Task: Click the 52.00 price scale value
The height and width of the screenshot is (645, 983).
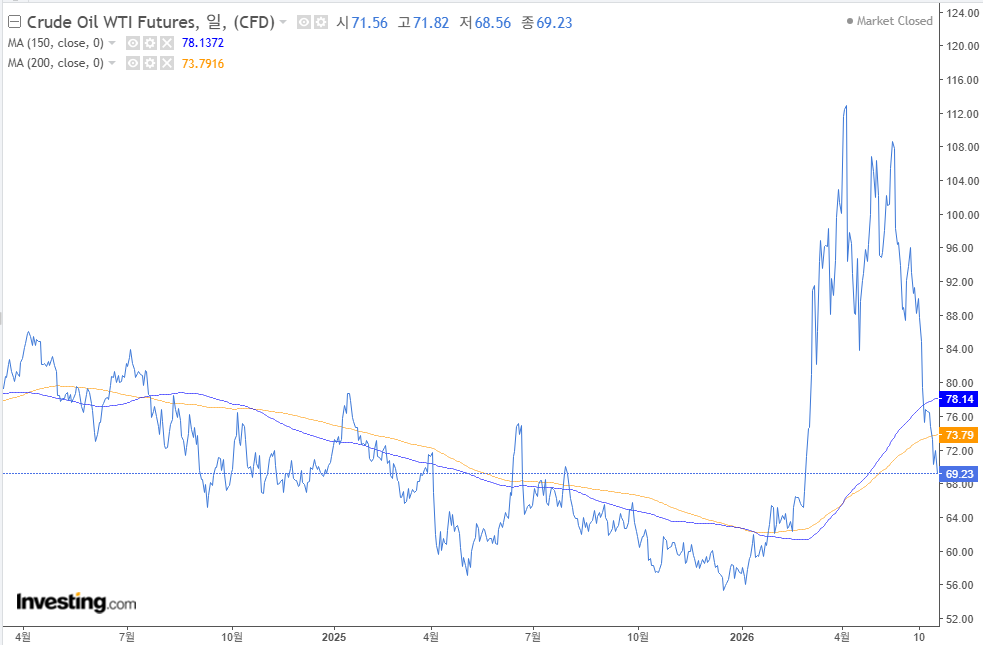Action: point(962,619)
